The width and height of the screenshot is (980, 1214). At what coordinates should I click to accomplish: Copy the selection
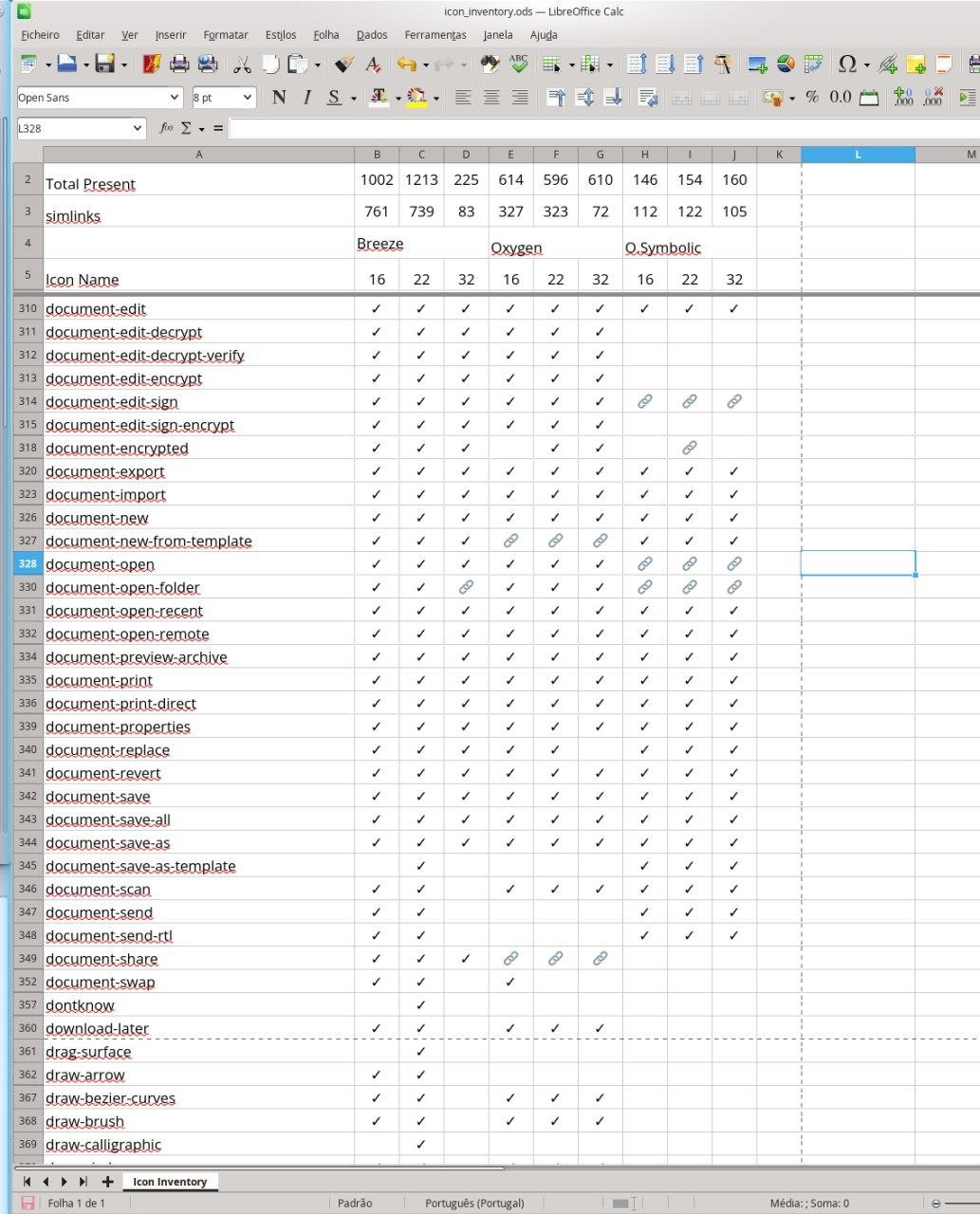point(270,64)
